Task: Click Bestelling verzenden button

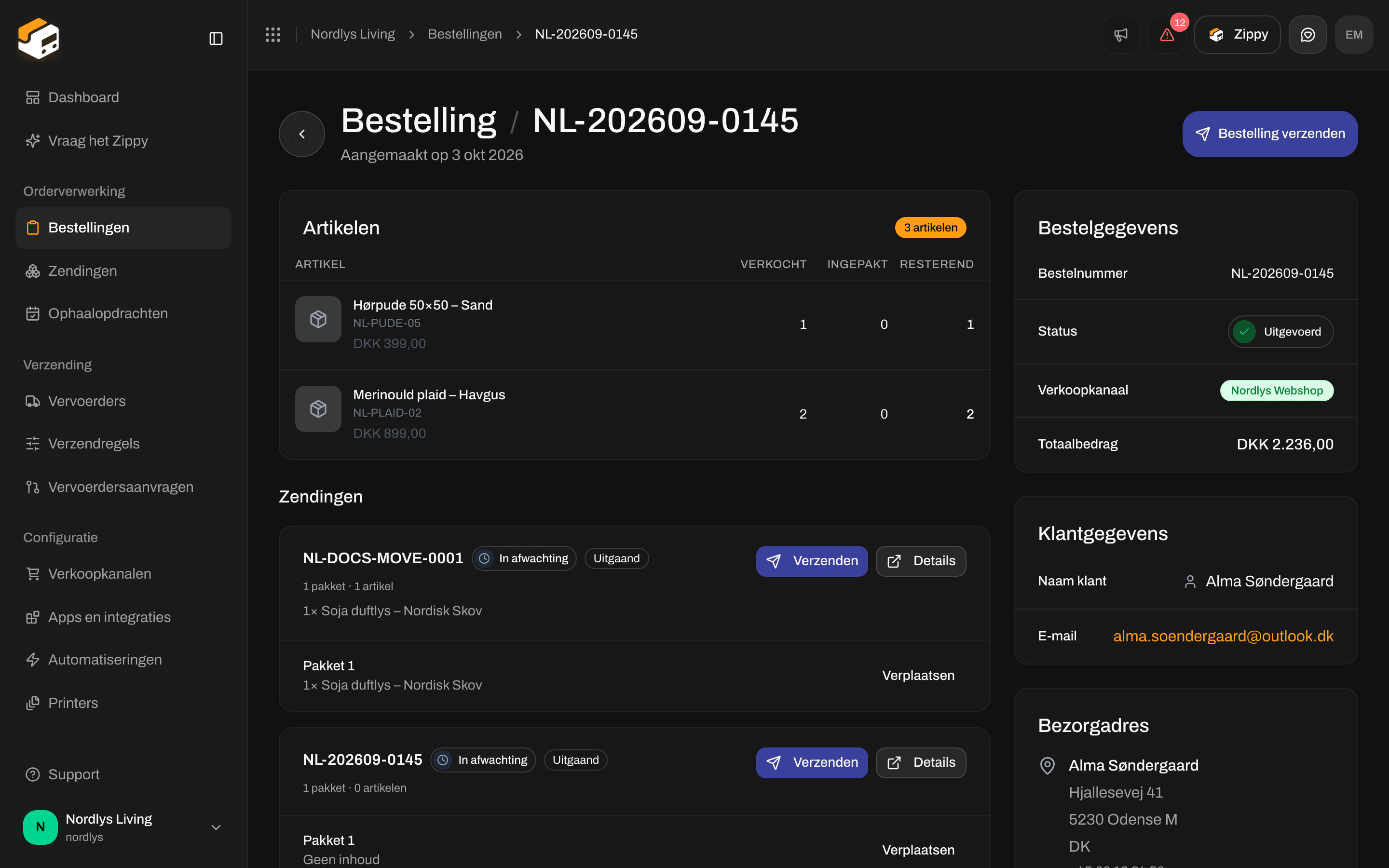Action: (x=1269, y=134)
